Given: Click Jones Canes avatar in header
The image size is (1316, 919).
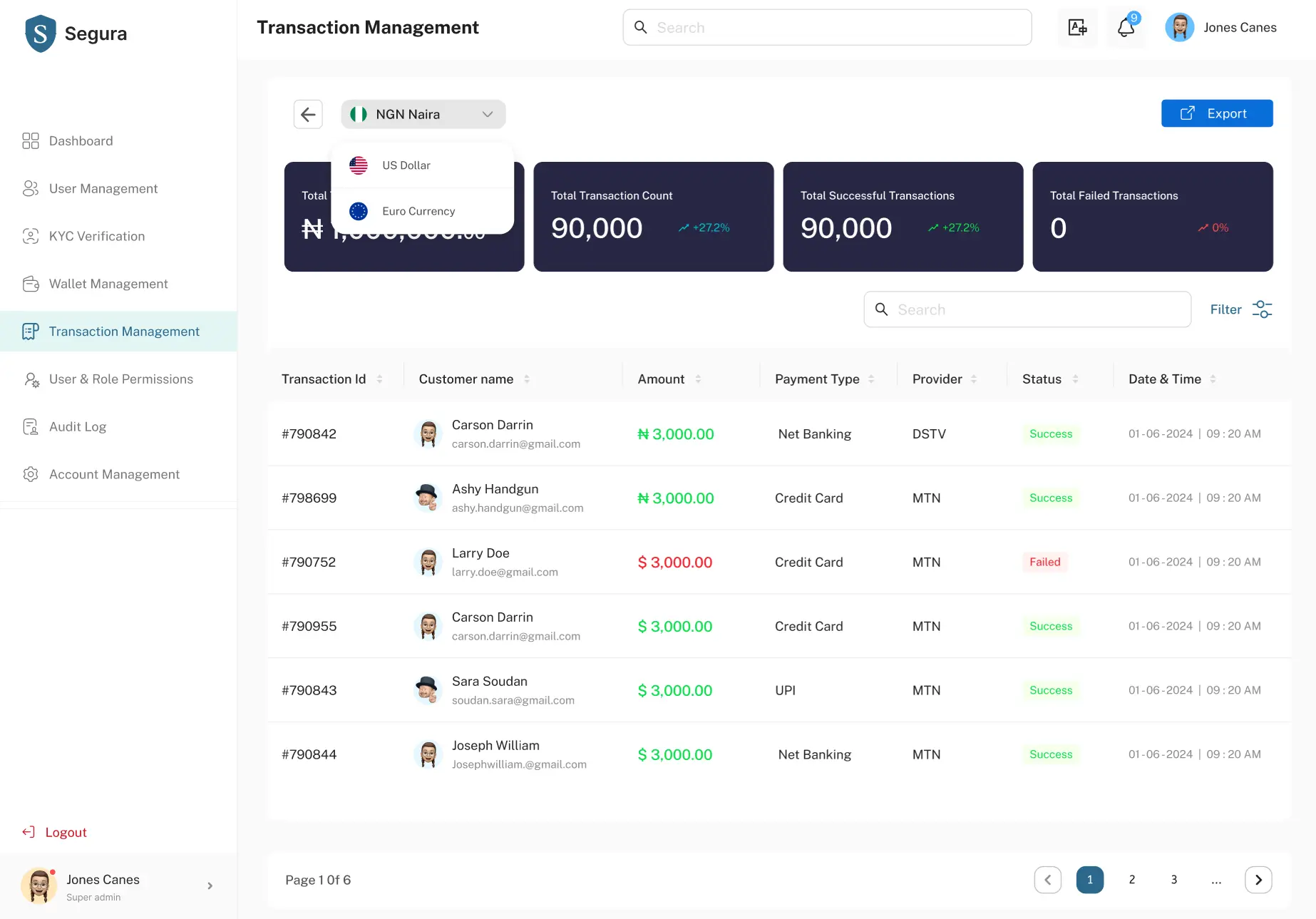Looking at the screenshot, I should (x=1180, y=28).
